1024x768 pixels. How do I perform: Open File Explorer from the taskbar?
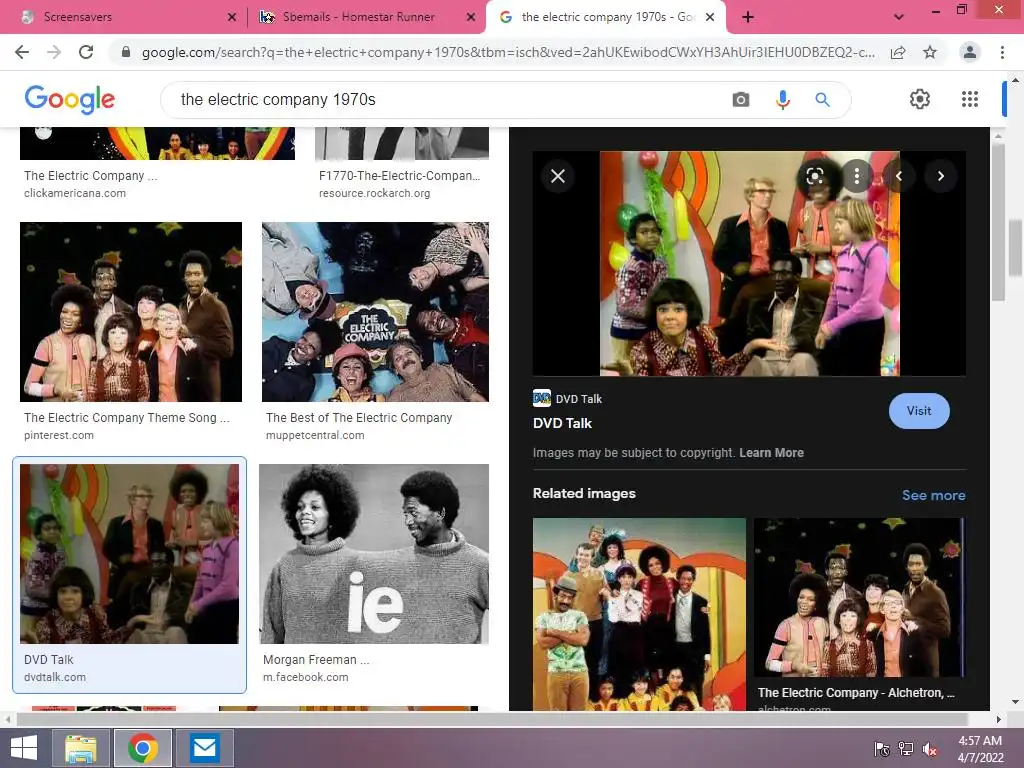[81, 748]
